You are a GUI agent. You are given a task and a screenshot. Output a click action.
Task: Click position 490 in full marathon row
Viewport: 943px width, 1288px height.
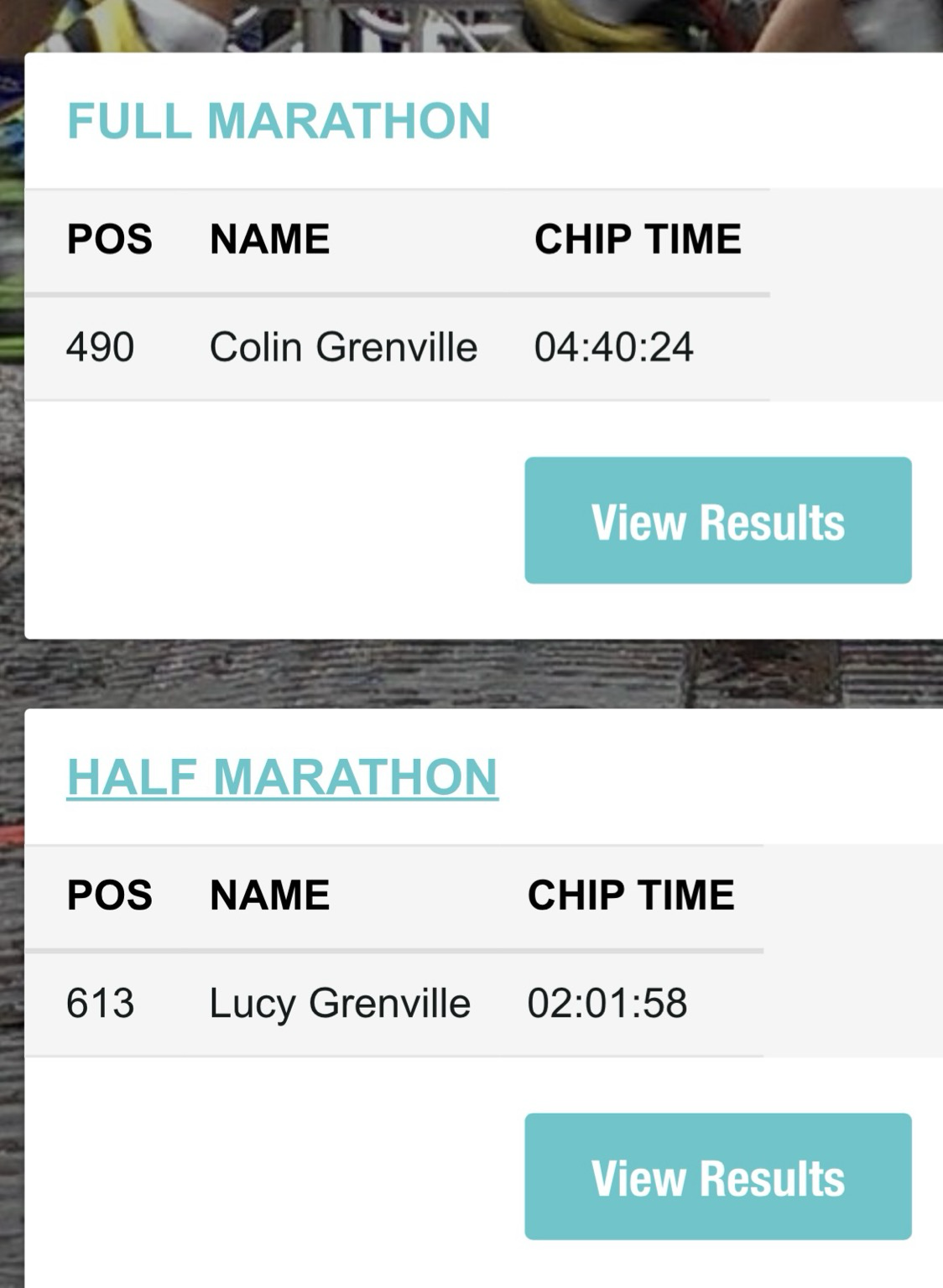(100, 347)
